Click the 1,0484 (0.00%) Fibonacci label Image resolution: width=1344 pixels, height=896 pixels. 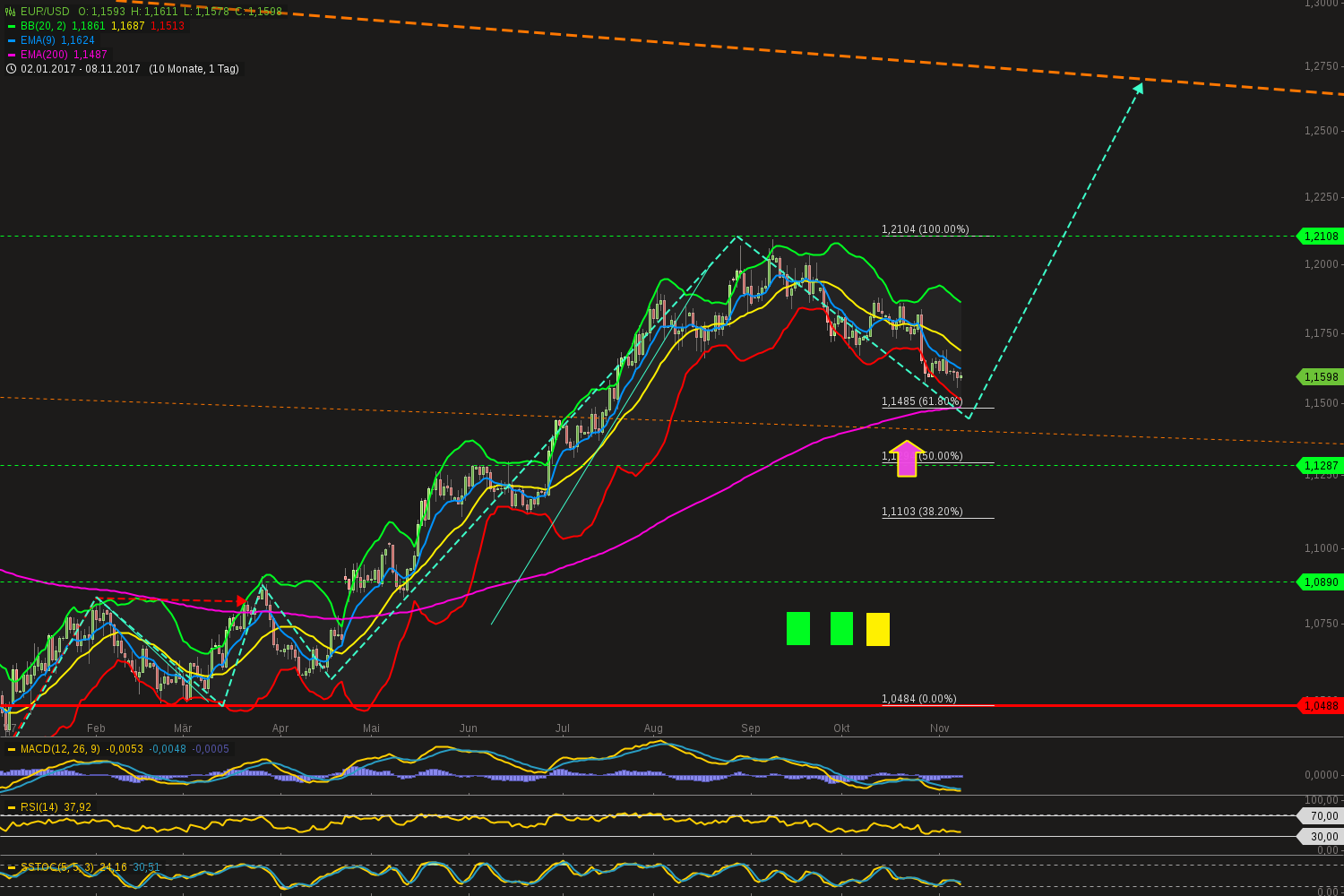pos(918,698)
